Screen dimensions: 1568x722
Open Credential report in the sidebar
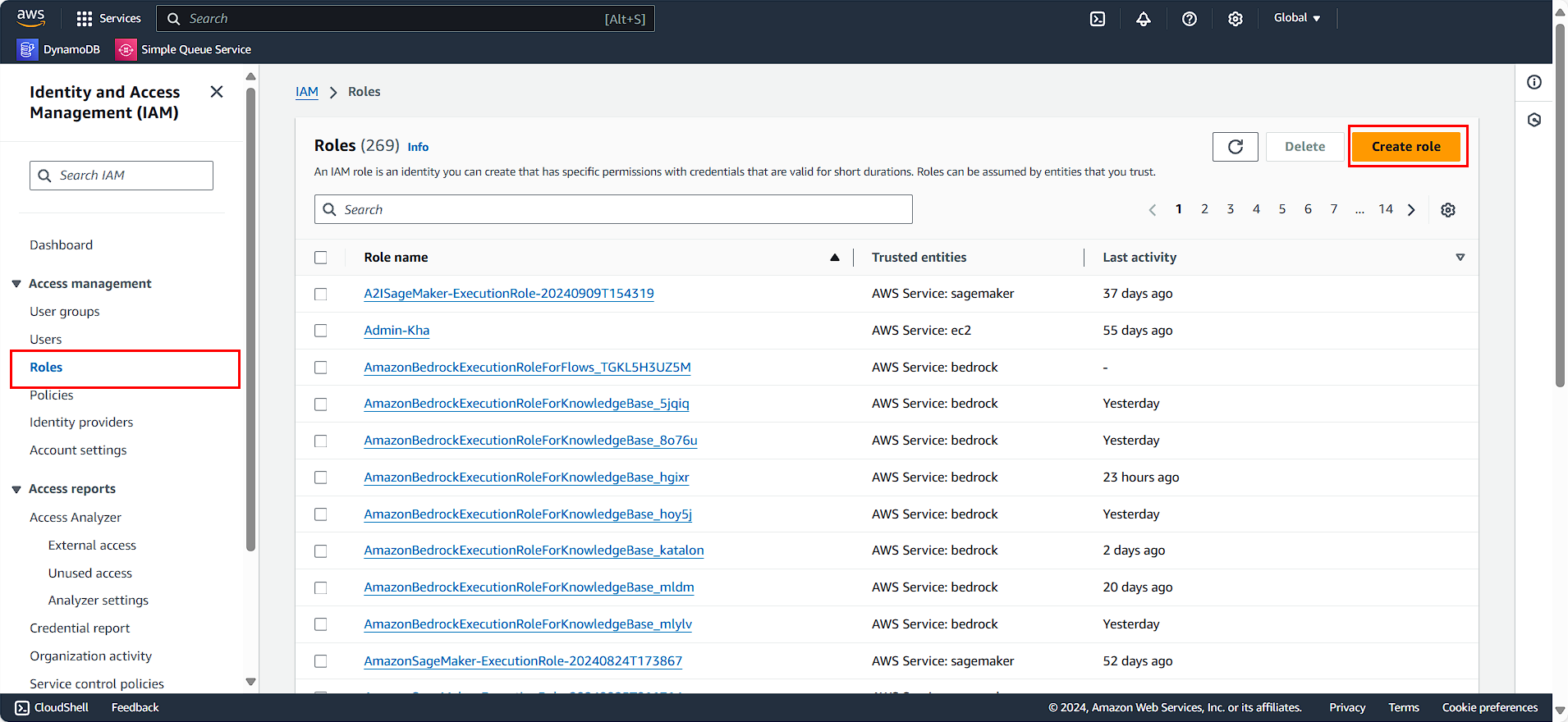point(80,628)
